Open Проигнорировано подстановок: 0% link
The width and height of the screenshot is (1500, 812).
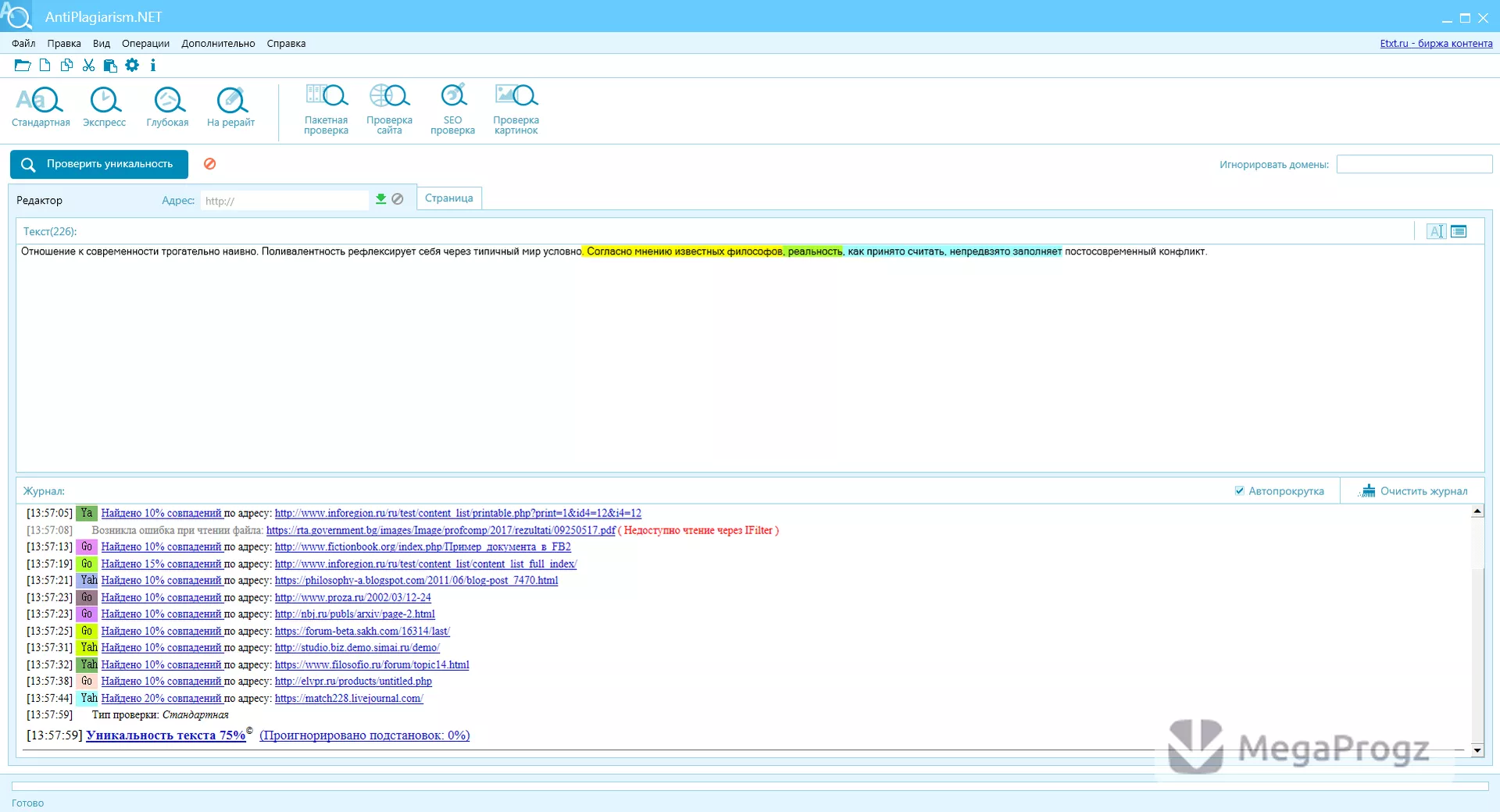[365, 735]
